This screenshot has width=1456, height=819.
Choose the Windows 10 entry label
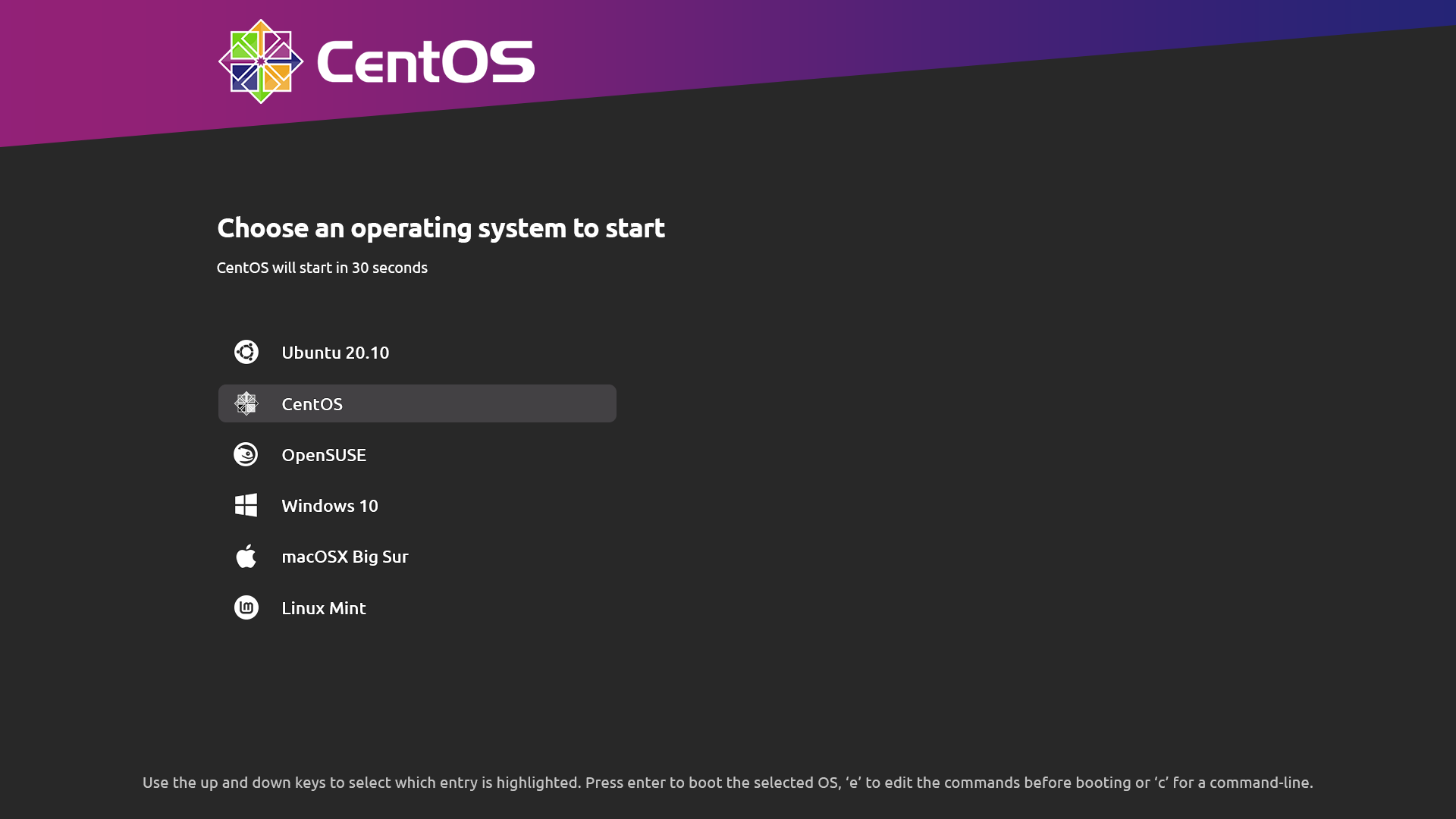[x=330, y=506]
